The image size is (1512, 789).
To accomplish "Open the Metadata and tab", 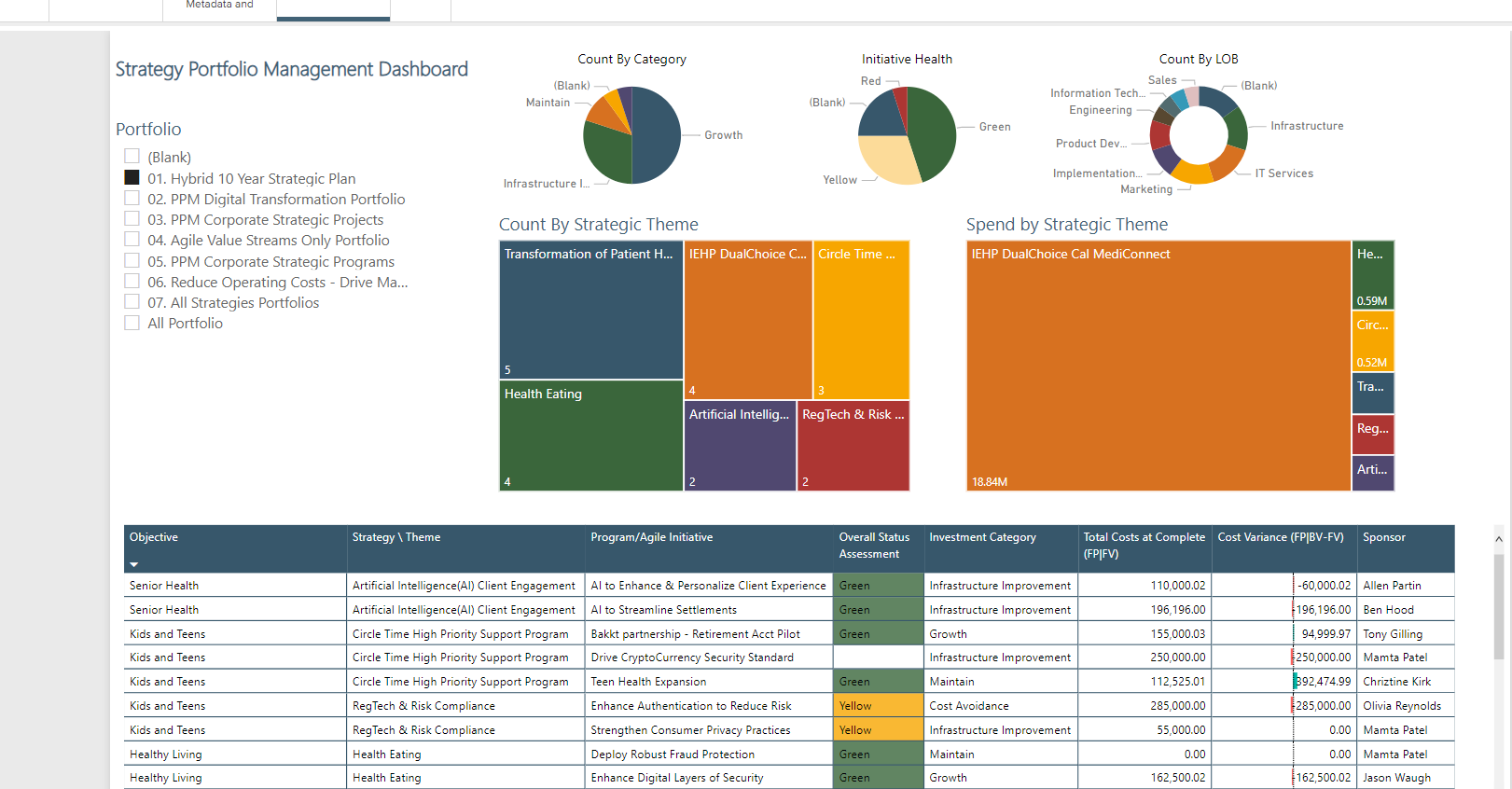I will [x=219, y=7].
